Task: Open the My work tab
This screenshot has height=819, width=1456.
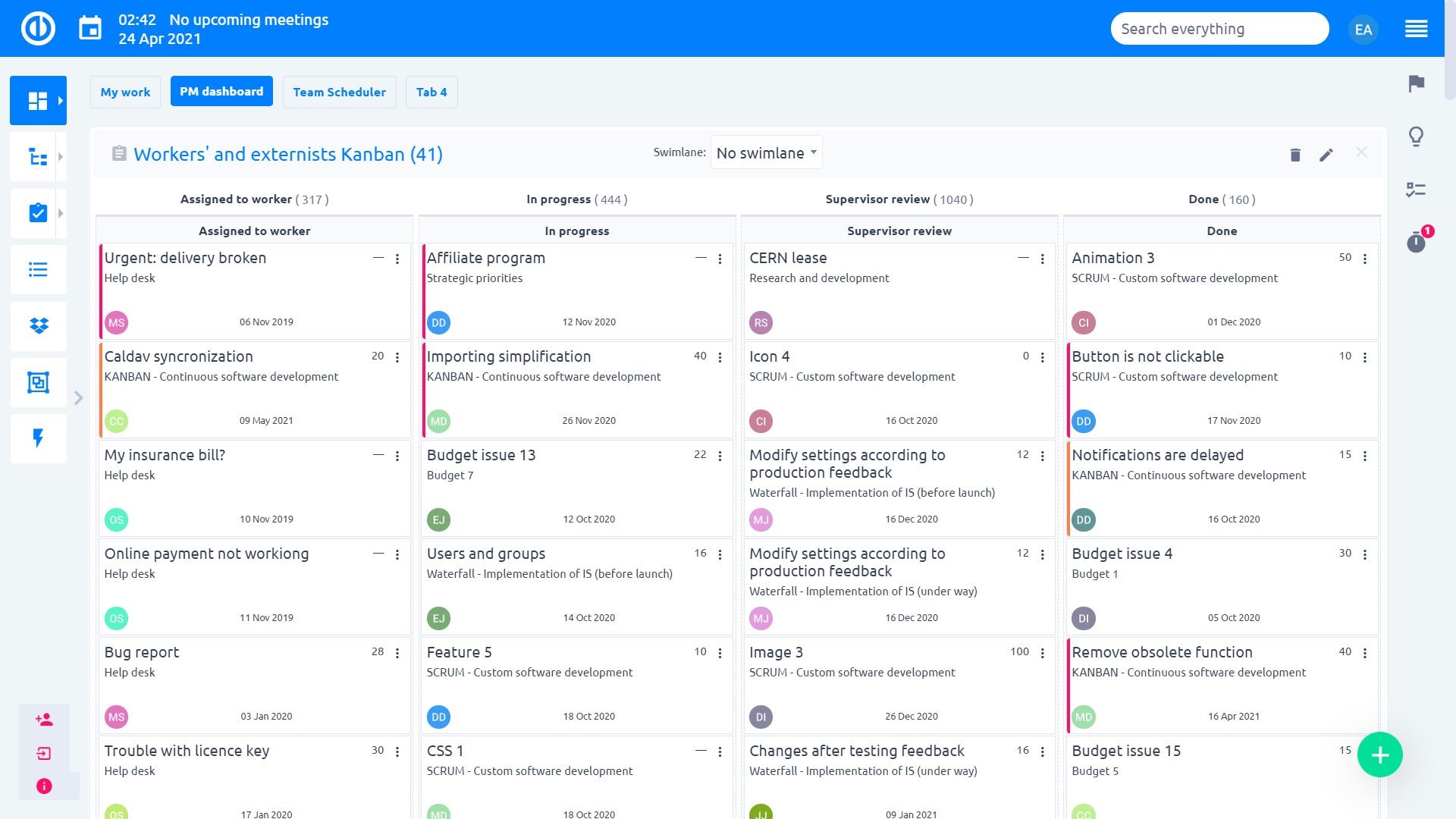Action: pos(125,92)
